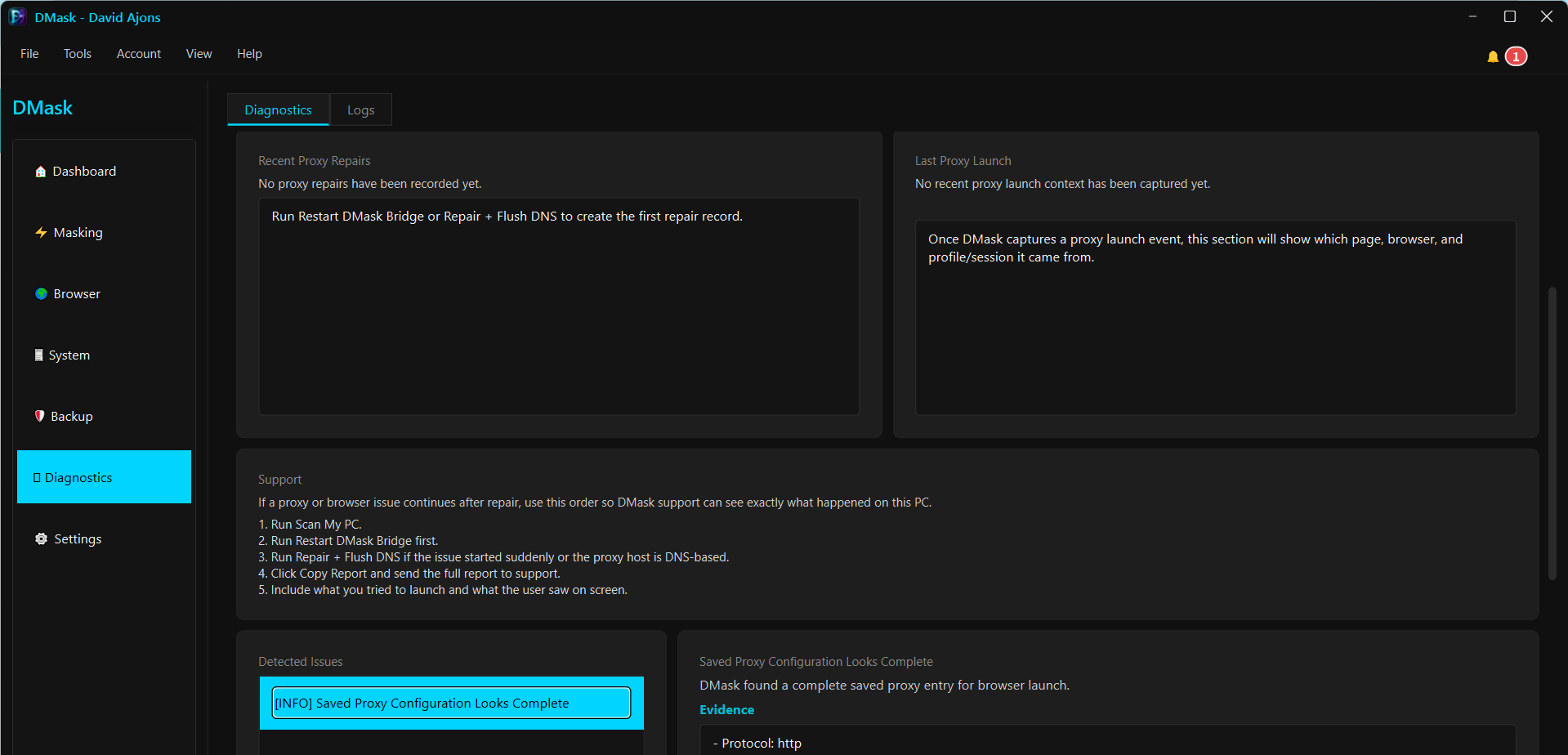Image resolution: width=1568 pixels, height=755 pixels.
Task: Click the Last Proxy Launch heading
Action: [963, 161]
